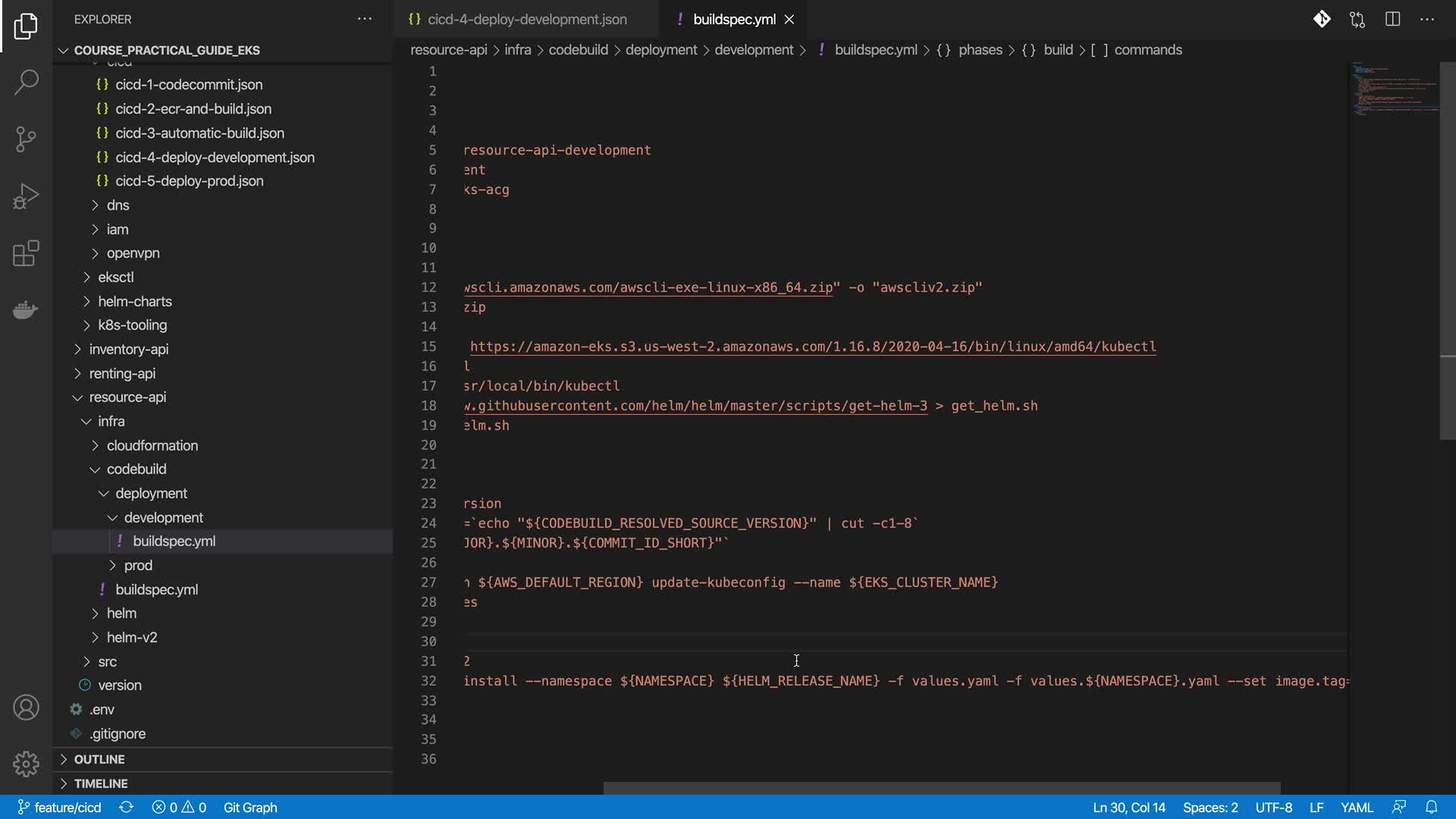
Task: Expand the TIMELINE section
Action: pos(100,783)
